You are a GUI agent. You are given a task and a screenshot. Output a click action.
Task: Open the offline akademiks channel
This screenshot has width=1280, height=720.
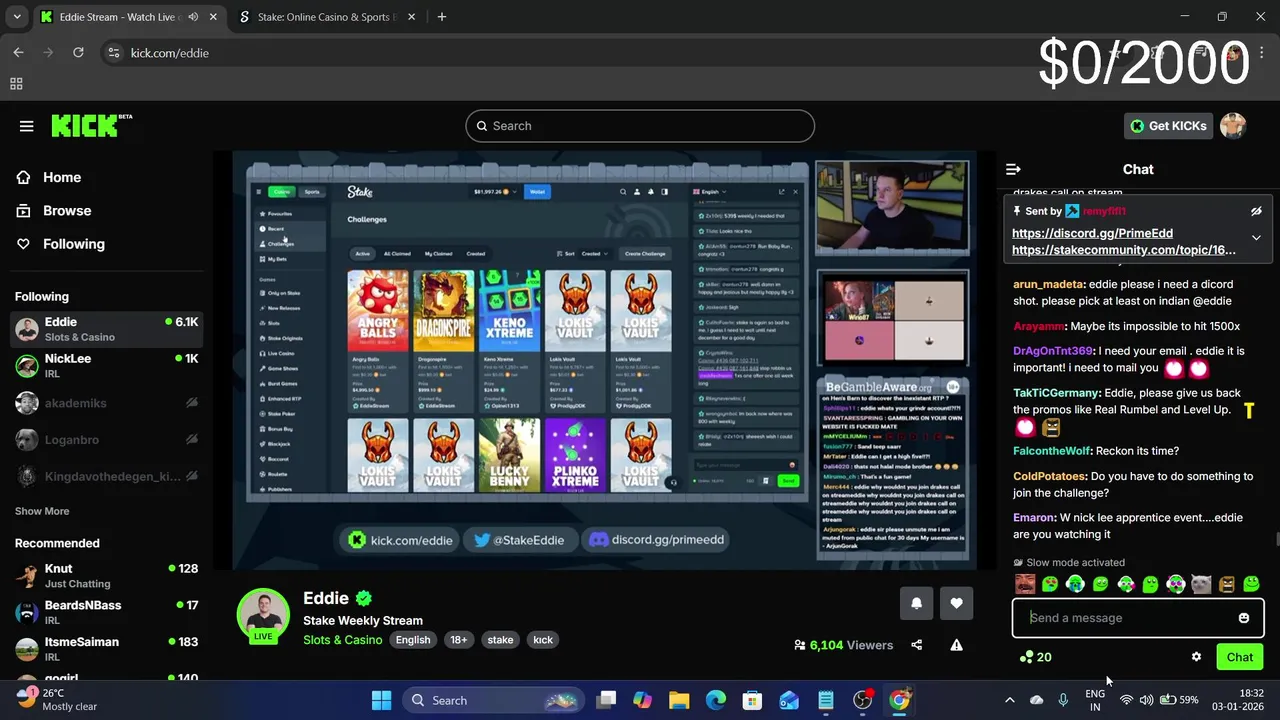pyautogui.click(x=106, y=403)
